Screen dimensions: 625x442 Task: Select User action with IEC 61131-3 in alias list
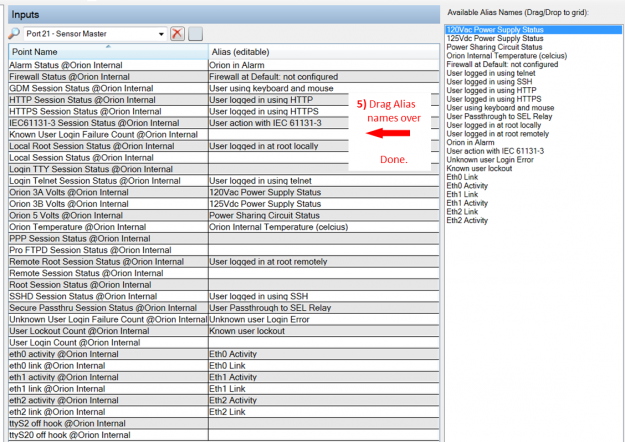click(x=495, y=151)
